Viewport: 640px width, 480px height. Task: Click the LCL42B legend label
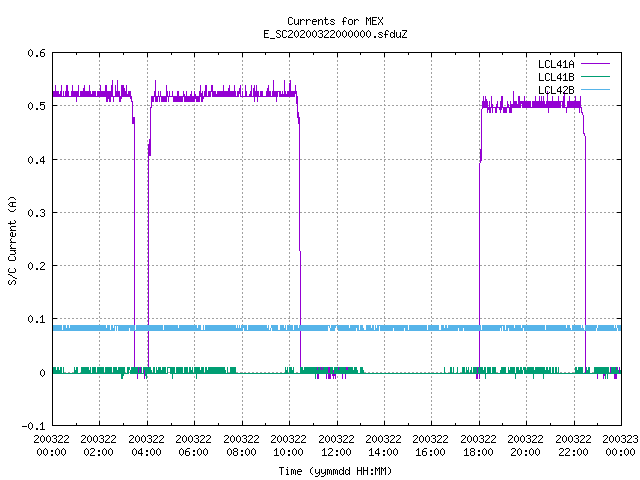coord(556,90)
